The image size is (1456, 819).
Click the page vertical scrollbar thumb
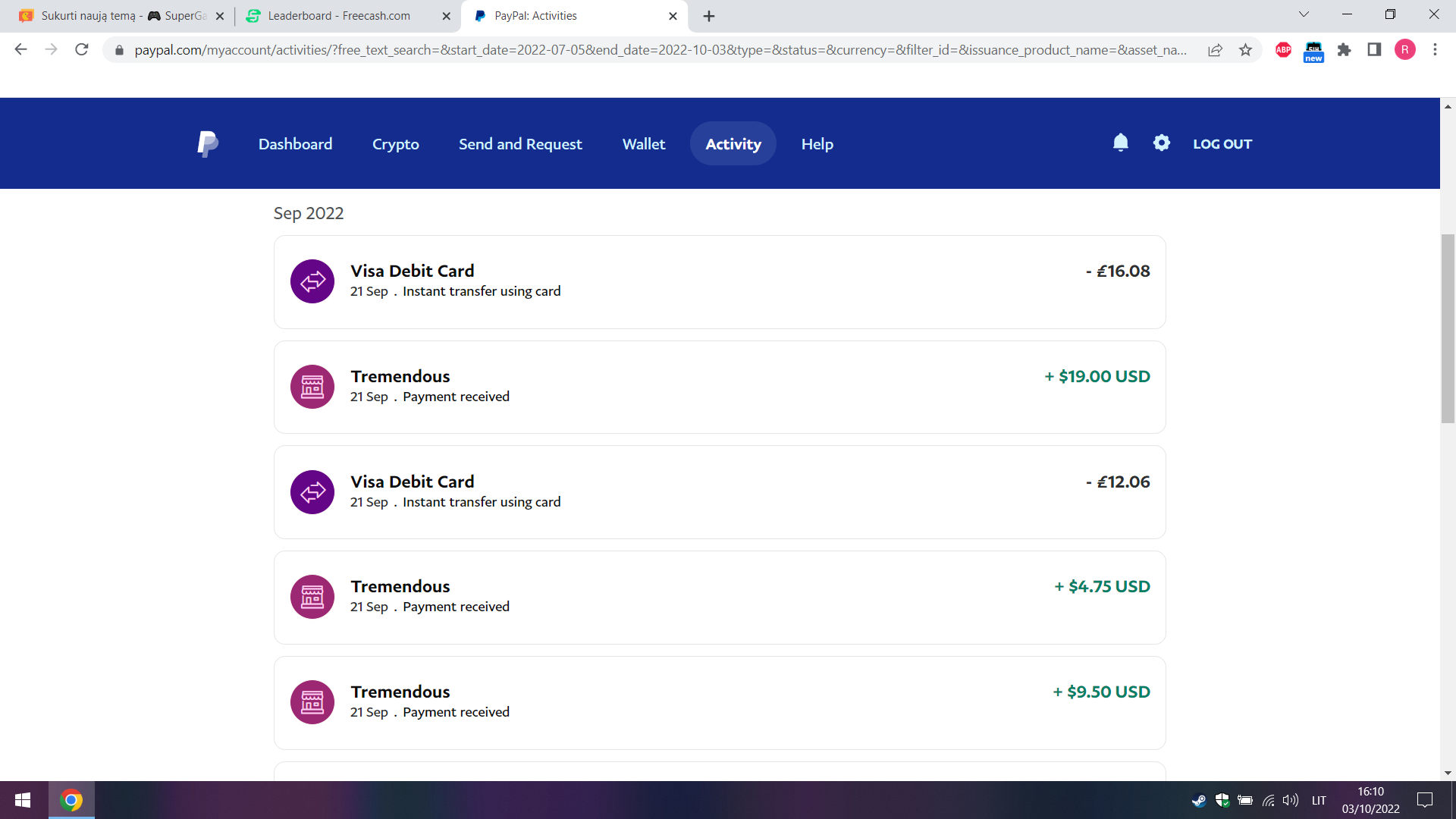pyautogui.click(x=1448, y=328)
